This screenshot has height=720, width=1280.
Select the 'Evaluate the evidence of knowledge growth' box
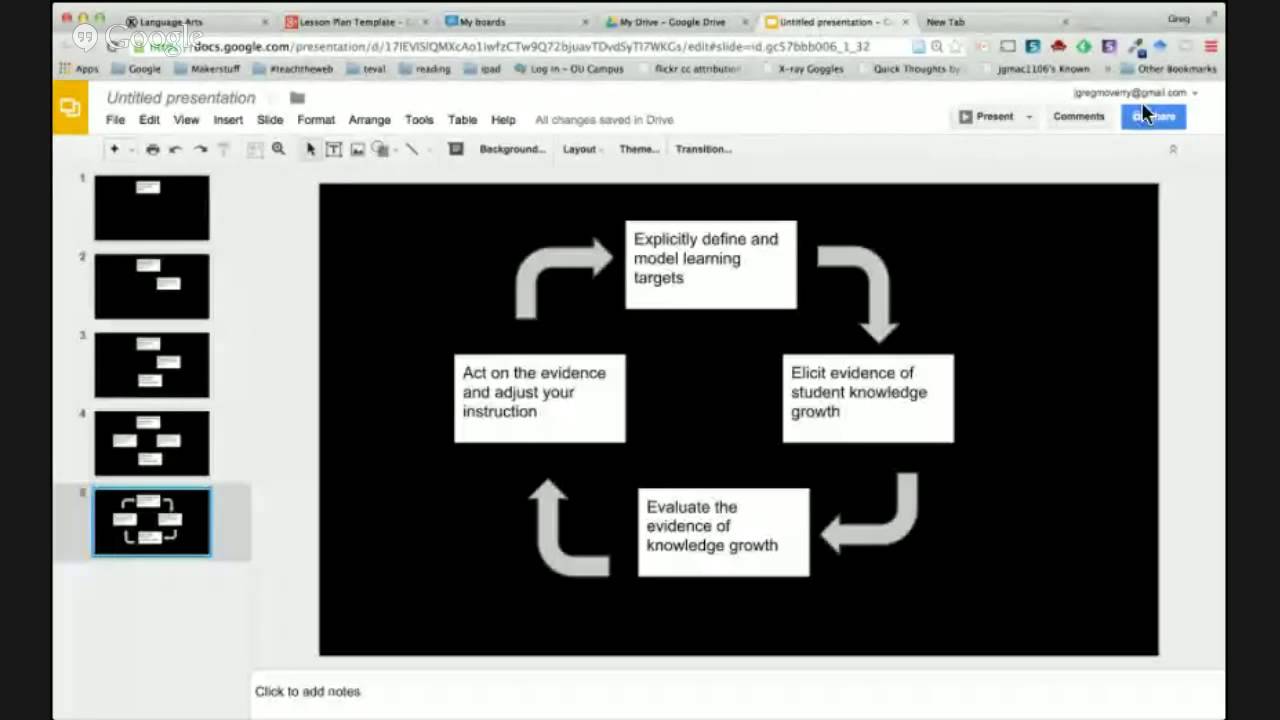point(724,532)
